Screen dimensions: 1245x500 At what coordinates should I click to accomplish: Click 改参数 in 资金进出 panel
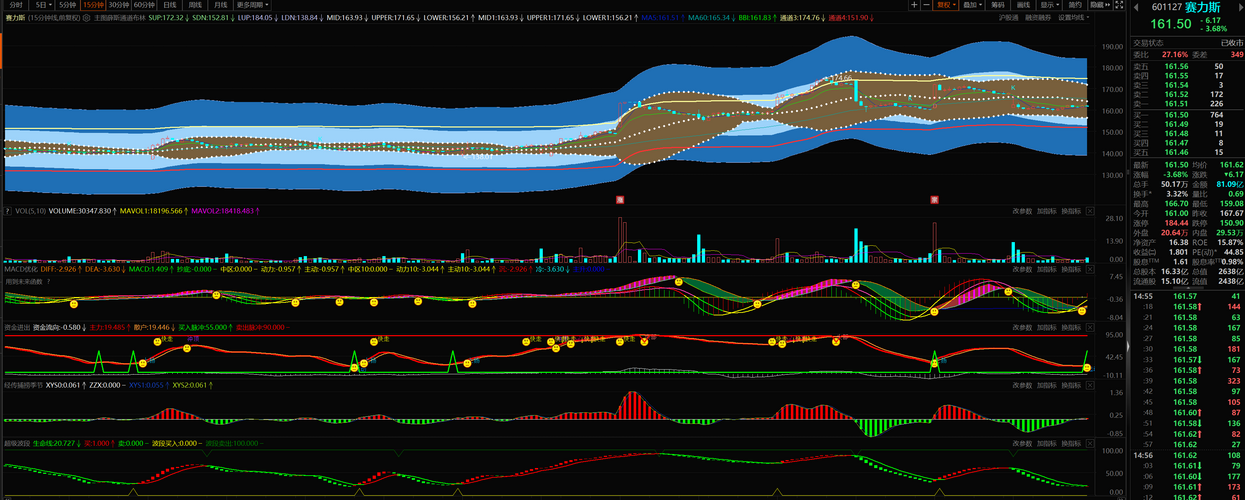click(1021, 326)
